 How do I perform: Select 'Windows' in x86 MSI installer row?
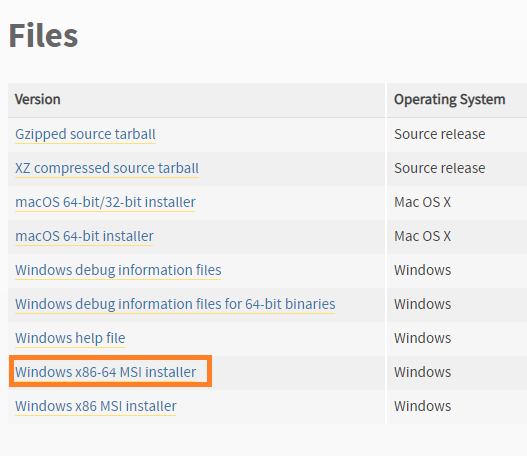(422, 406)
